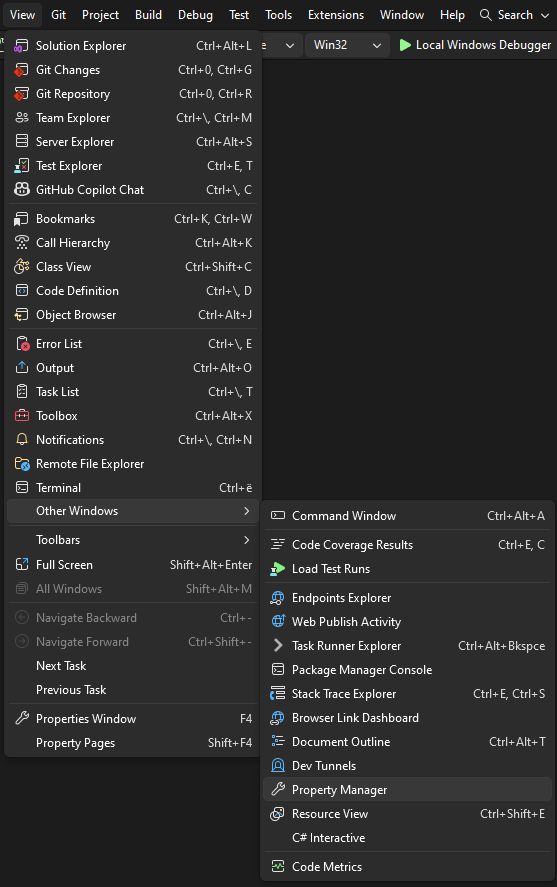Screen dimensions: 557x887
Task: Click the Error List icon
Action: point(21,344)
